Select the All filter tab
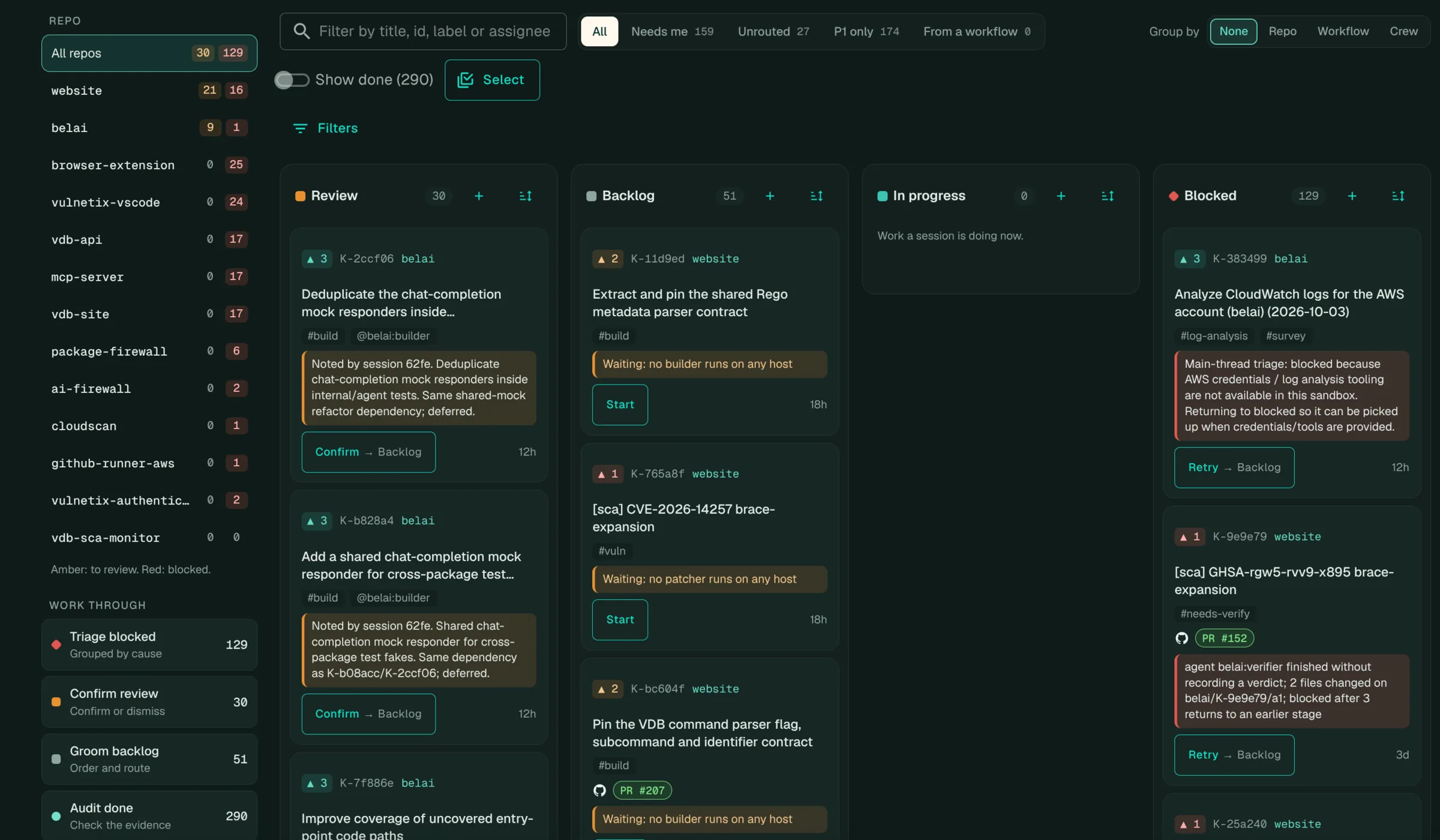 pos(599,31)
